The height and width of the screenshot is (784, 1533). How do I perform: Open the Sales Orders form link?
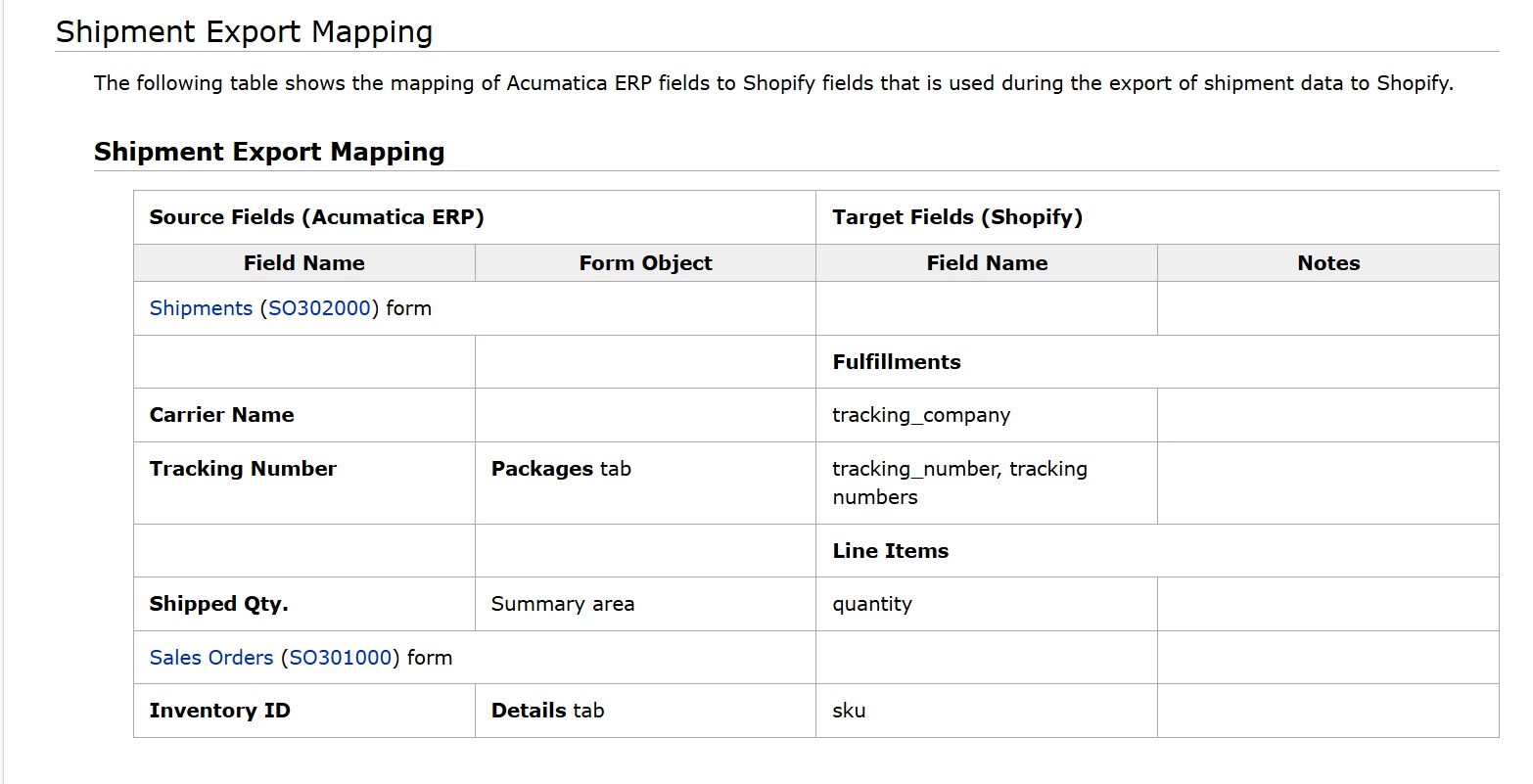211,658
